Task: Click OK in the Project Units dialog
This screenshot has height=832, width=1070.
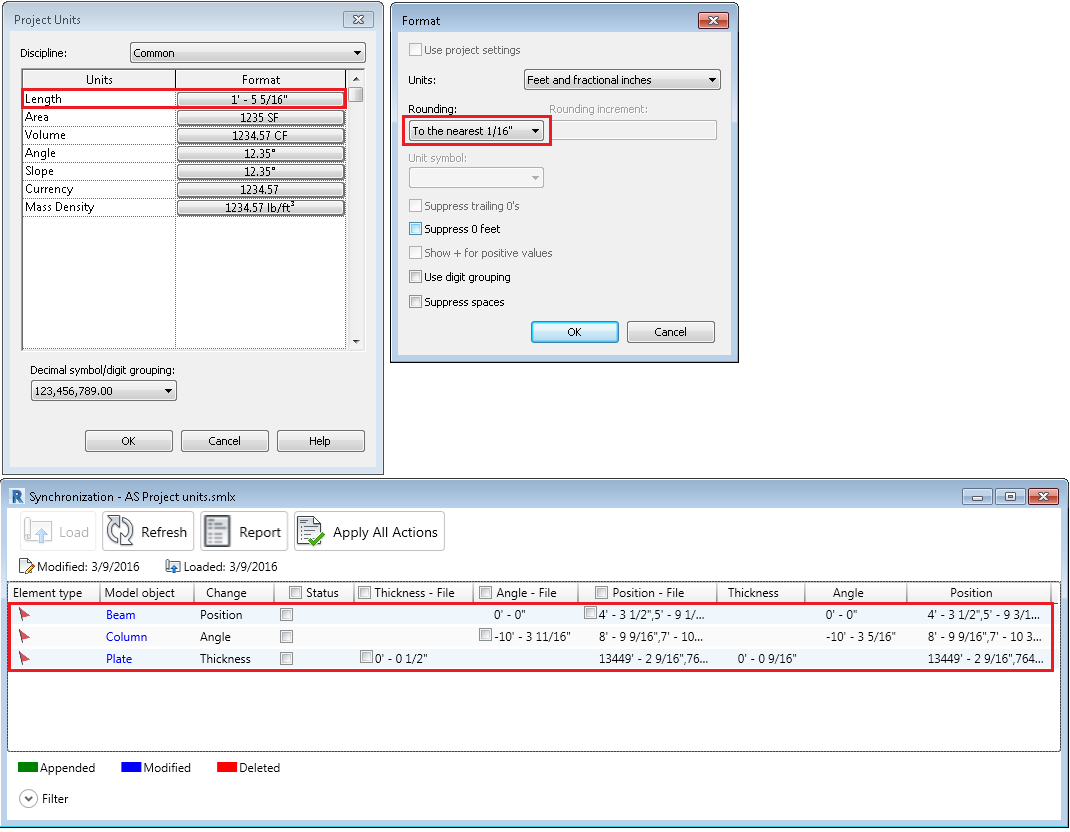Action: (128, 441)
